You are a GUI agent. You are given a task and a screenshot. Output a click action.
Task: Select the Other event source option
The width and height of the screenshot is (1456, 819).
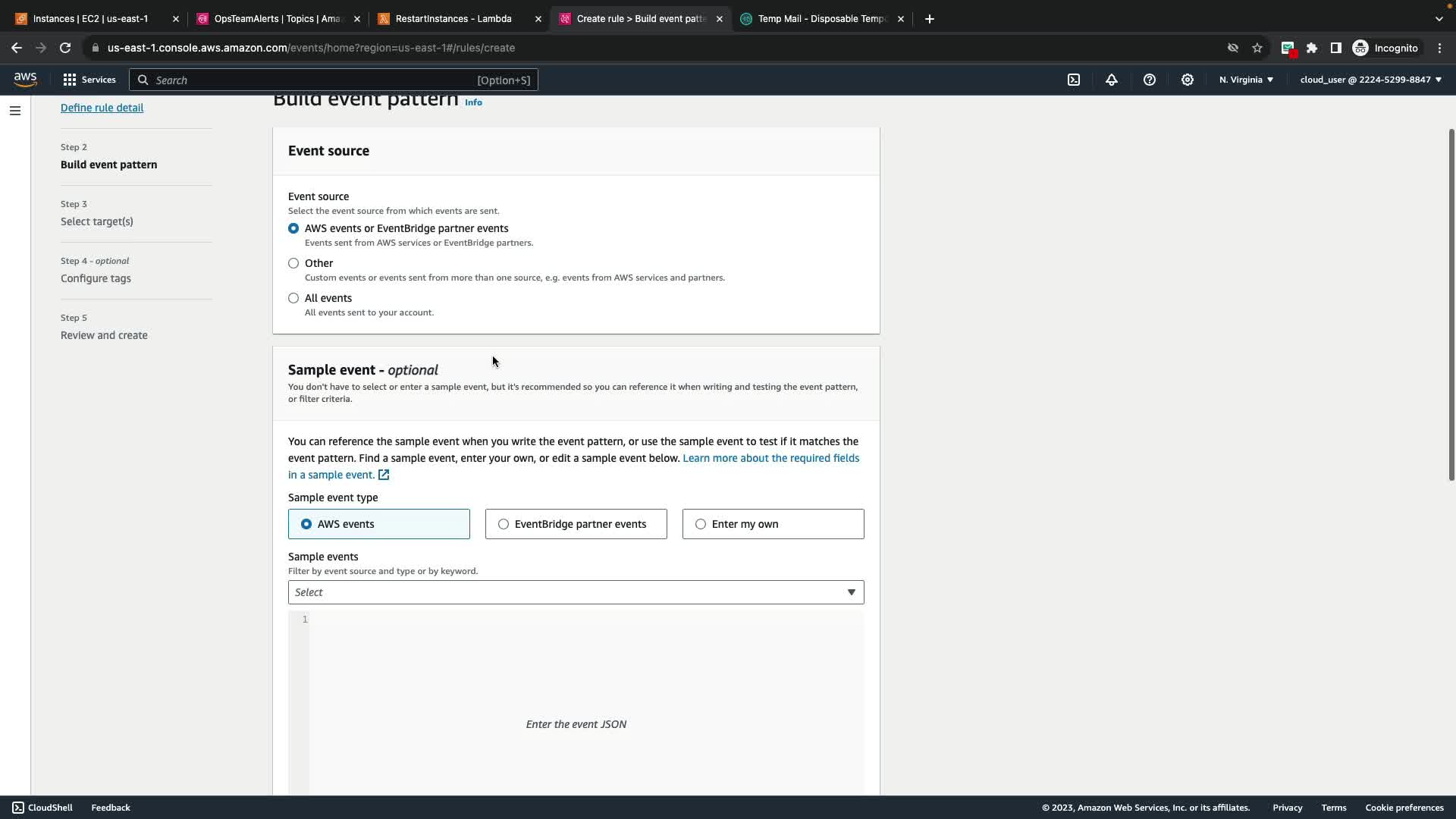tap(293, 263)
